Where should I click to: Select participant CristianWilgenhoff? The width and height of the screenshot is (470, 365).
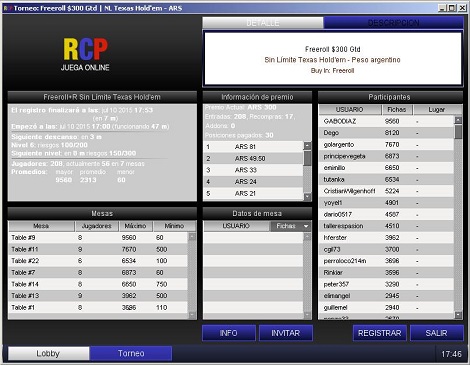[387, 191]
